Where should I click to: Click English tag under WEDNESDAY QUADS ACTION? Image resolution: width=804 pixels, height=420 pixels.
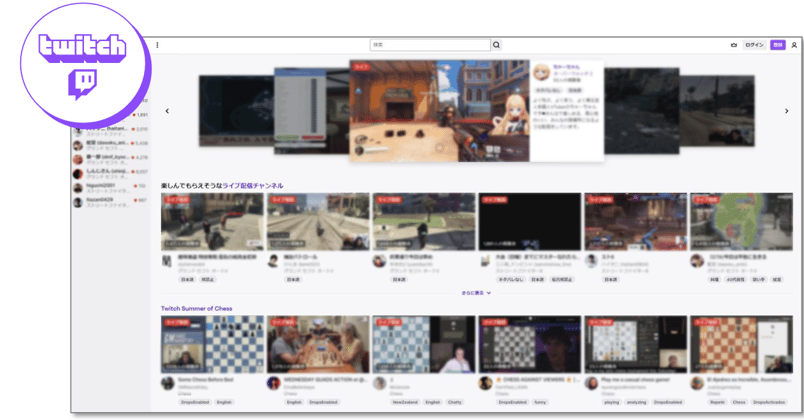point(294,402)
